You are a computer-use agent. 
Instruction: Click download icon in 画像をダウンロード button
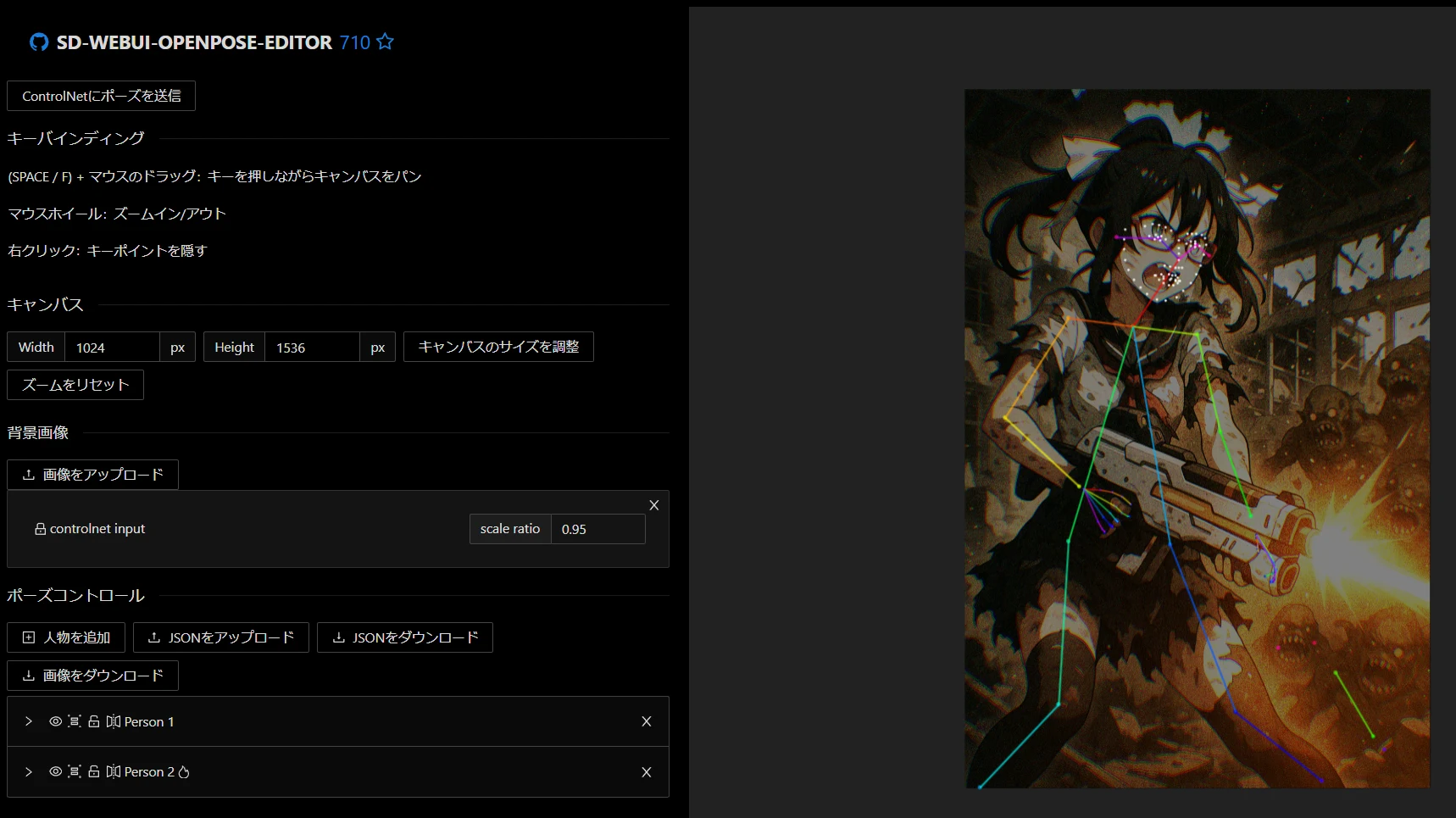coord(29,676)
